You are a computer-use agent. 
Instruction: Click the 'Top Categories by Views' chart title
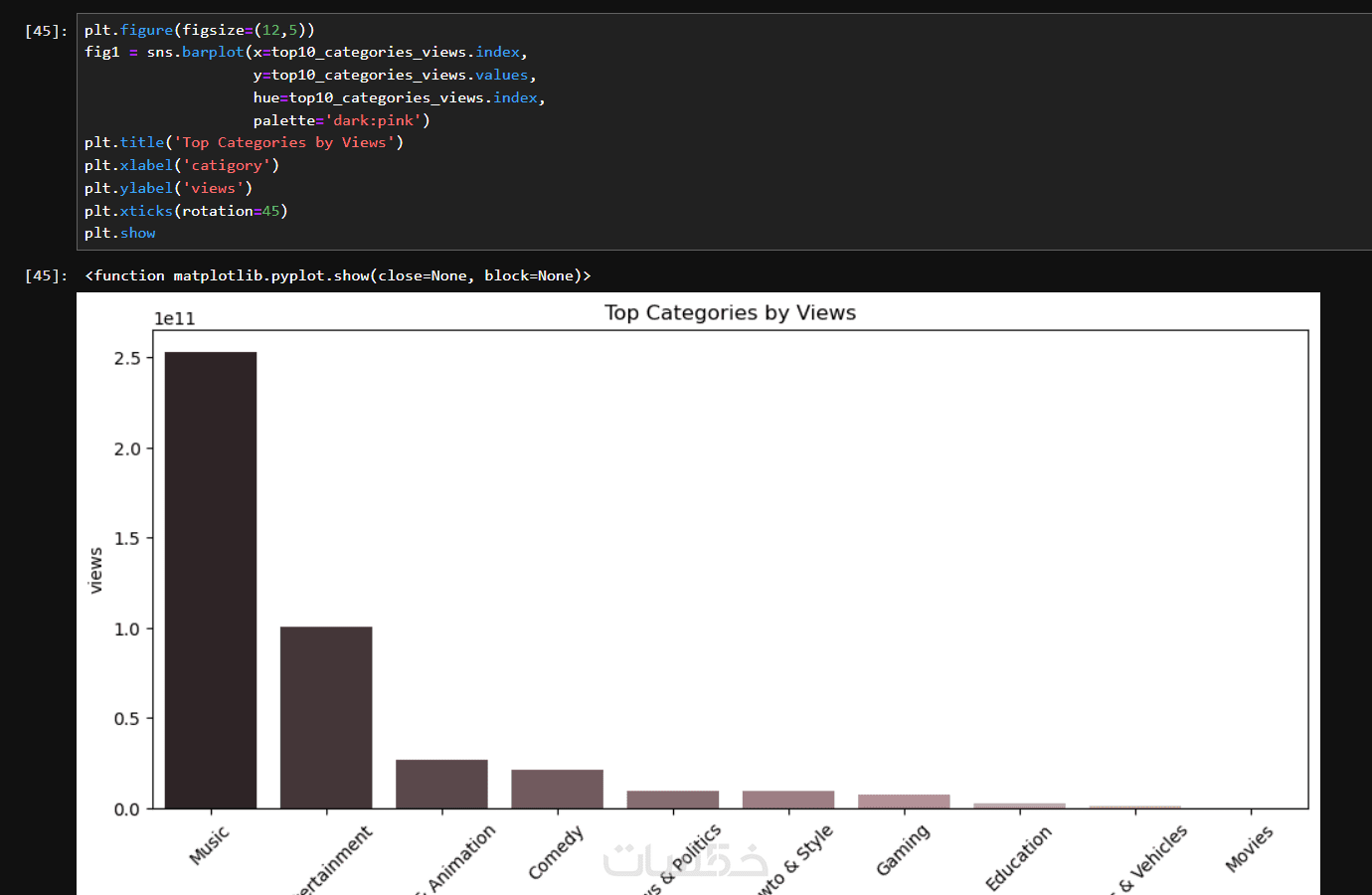tap(730, 313)
